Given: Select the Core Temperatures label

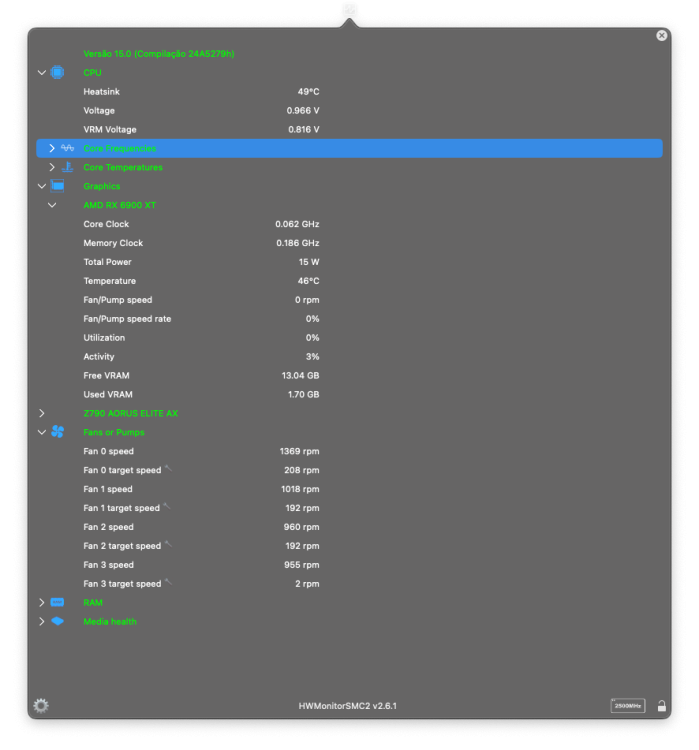Looking at the screenshot, I should coord(123,167).
